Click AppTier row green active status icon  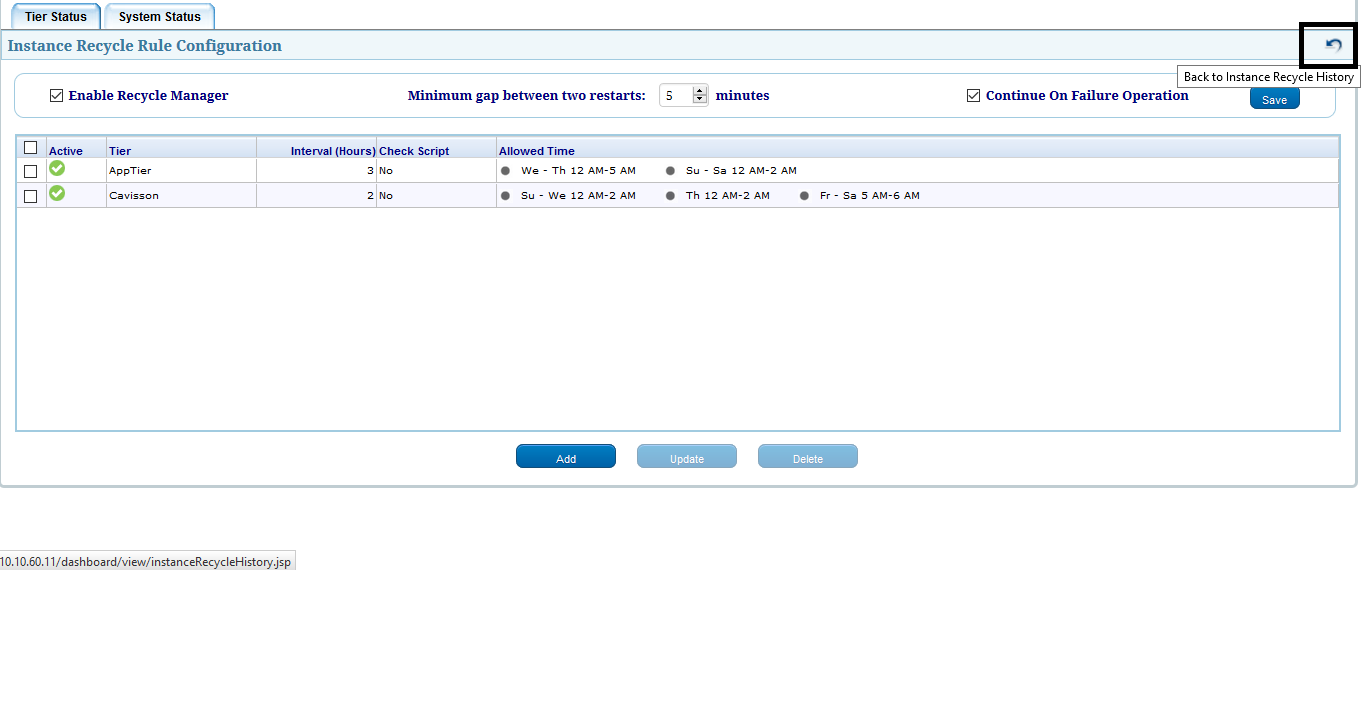click(57, 168)
